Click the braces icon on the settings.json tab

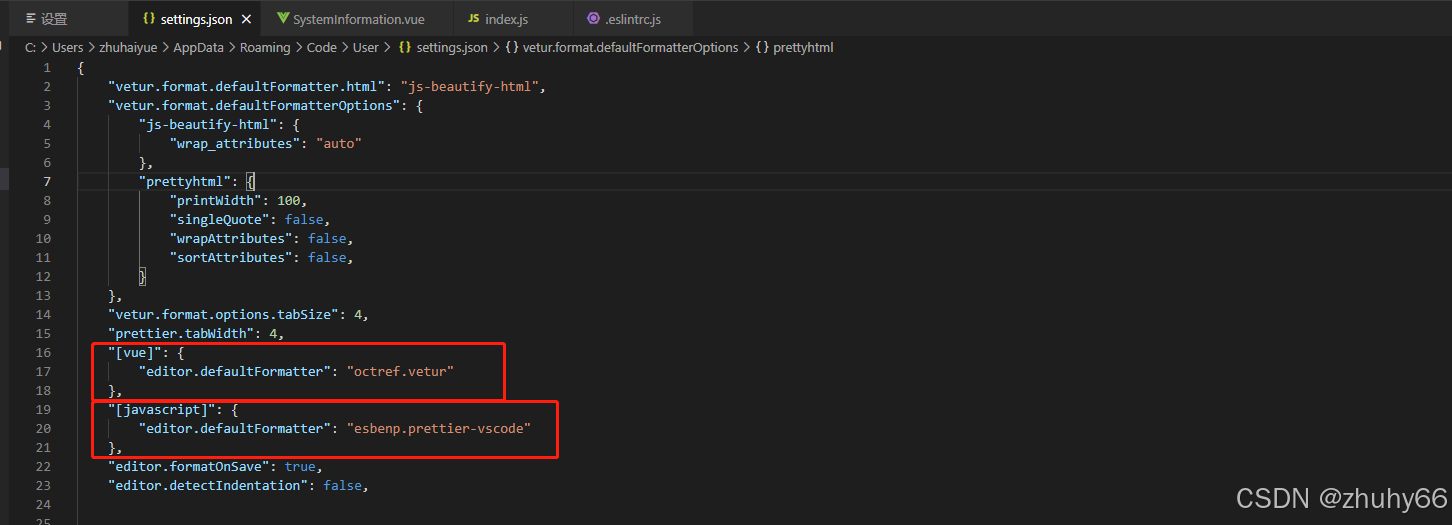click(x=149, y=19)
